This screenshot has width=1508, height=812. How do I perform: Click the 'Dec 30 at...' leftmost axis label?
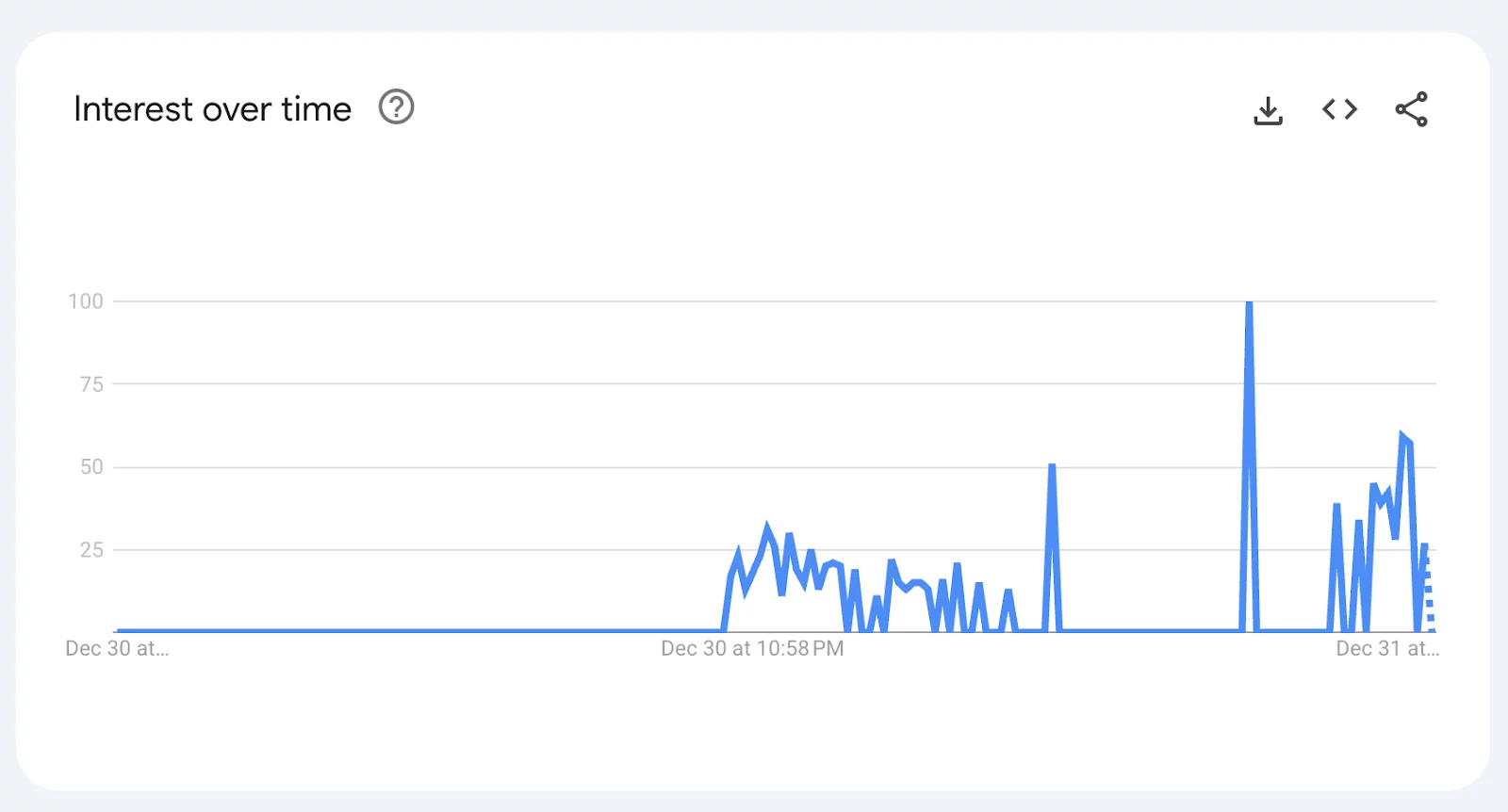click(116, 648)
